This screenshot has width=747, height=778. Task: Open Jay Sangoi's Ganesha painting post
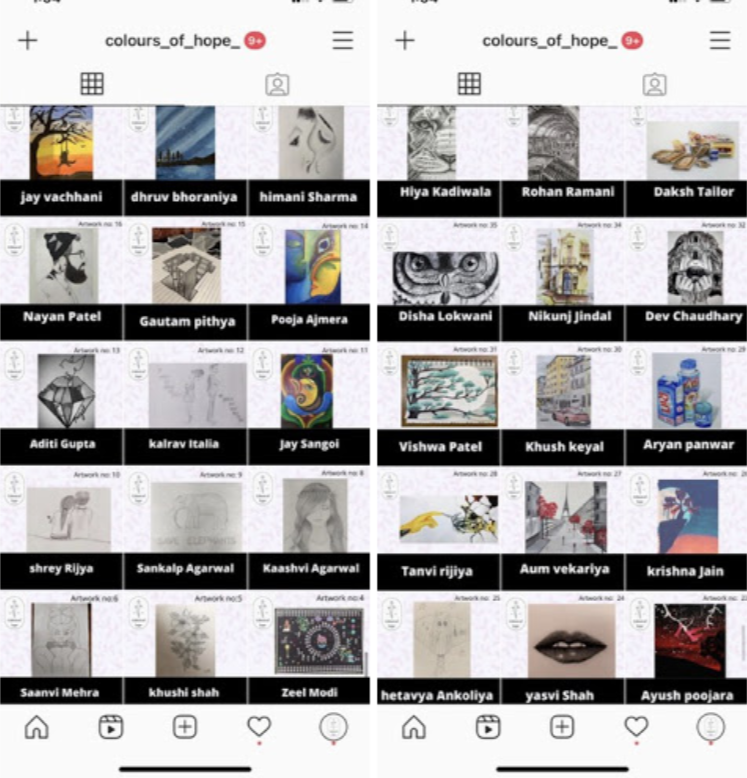pos(309,404)
